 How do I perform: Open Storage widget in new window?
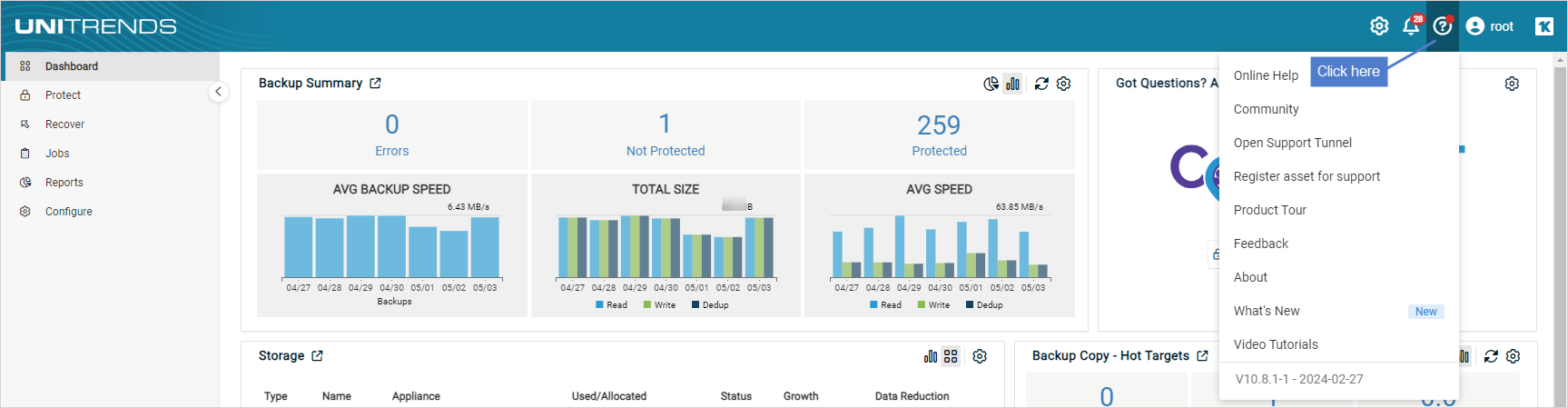[x=317, y=356]
